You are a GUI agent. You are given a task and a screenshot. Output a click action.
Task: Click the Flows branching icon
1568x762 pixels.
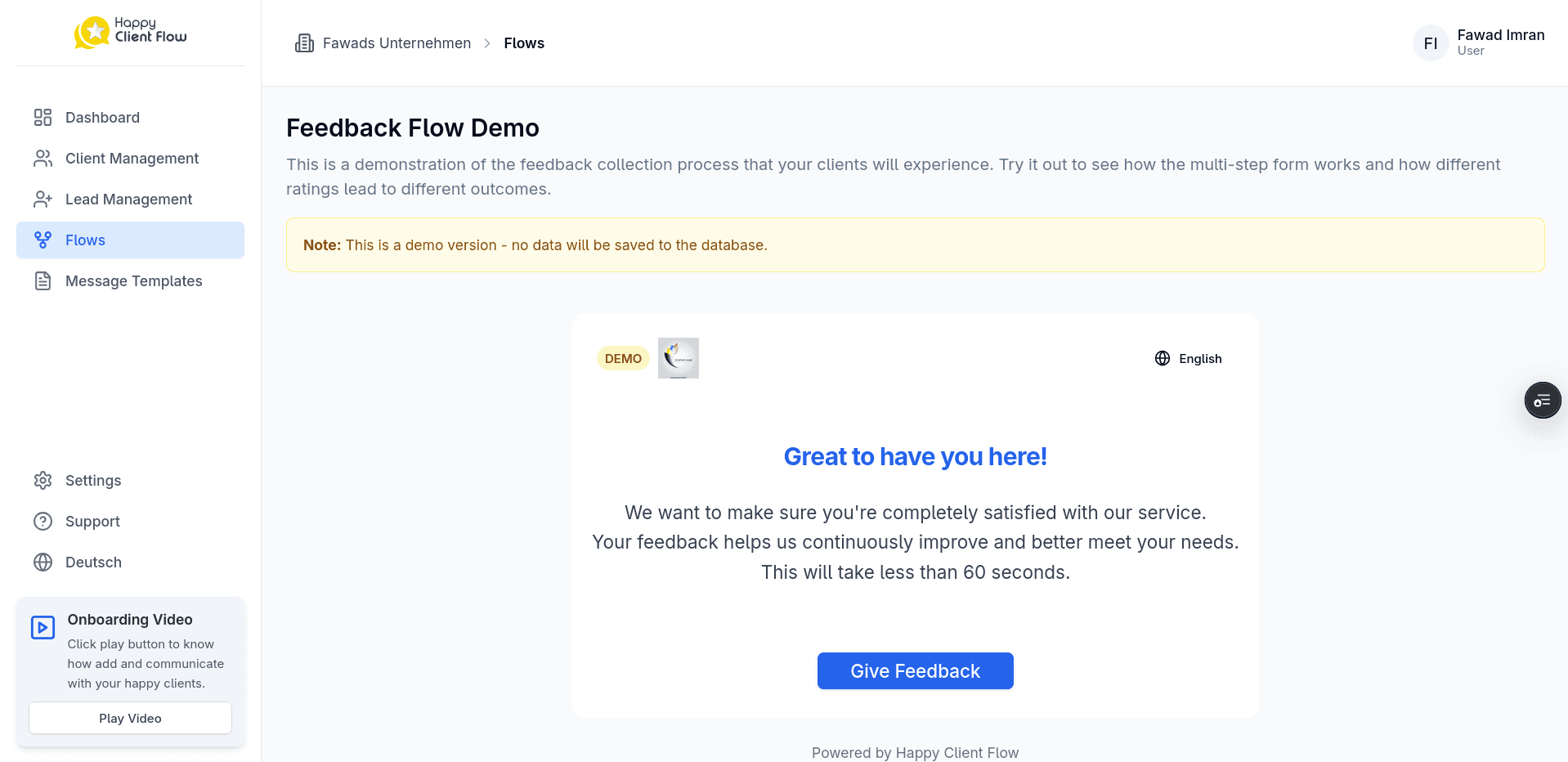[43, 240]
